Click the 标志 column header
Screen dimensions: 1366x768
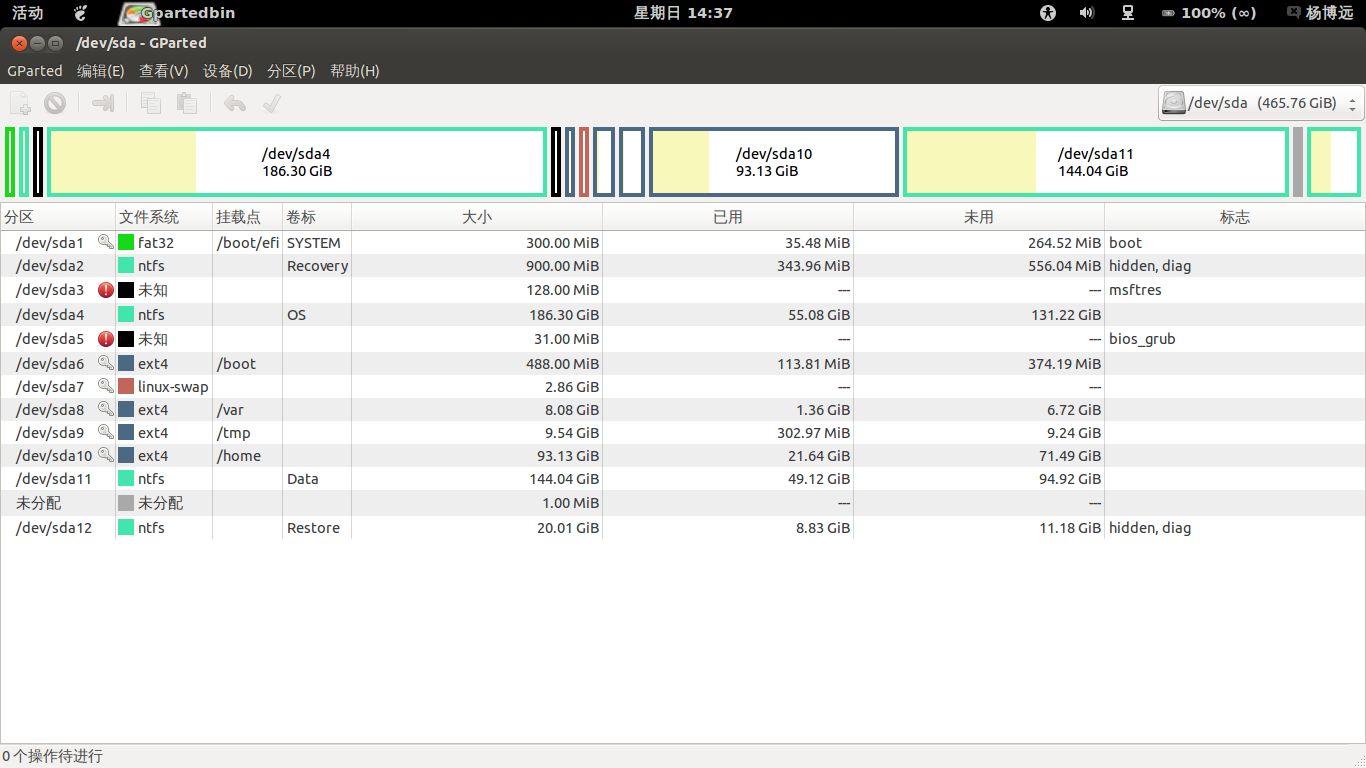[1235, 217]
